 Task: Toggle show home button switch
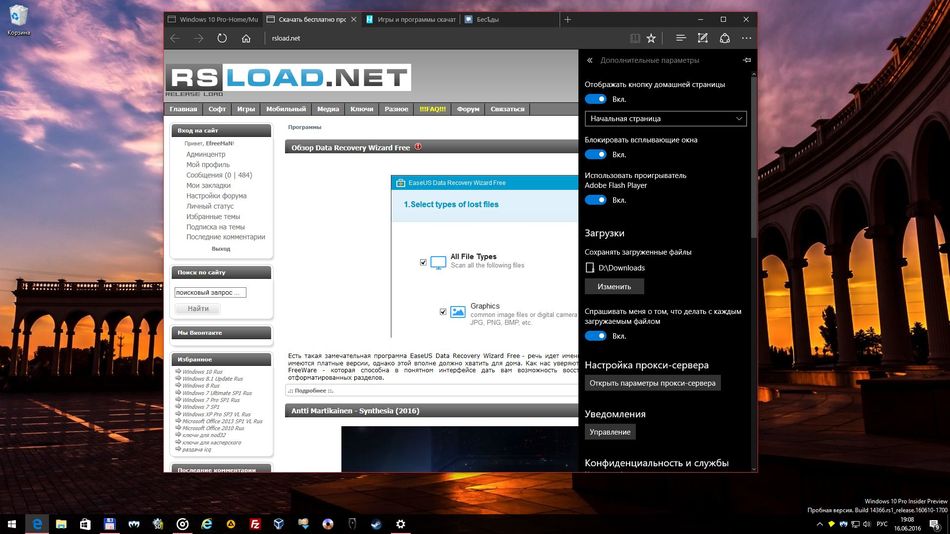(596, 99)
